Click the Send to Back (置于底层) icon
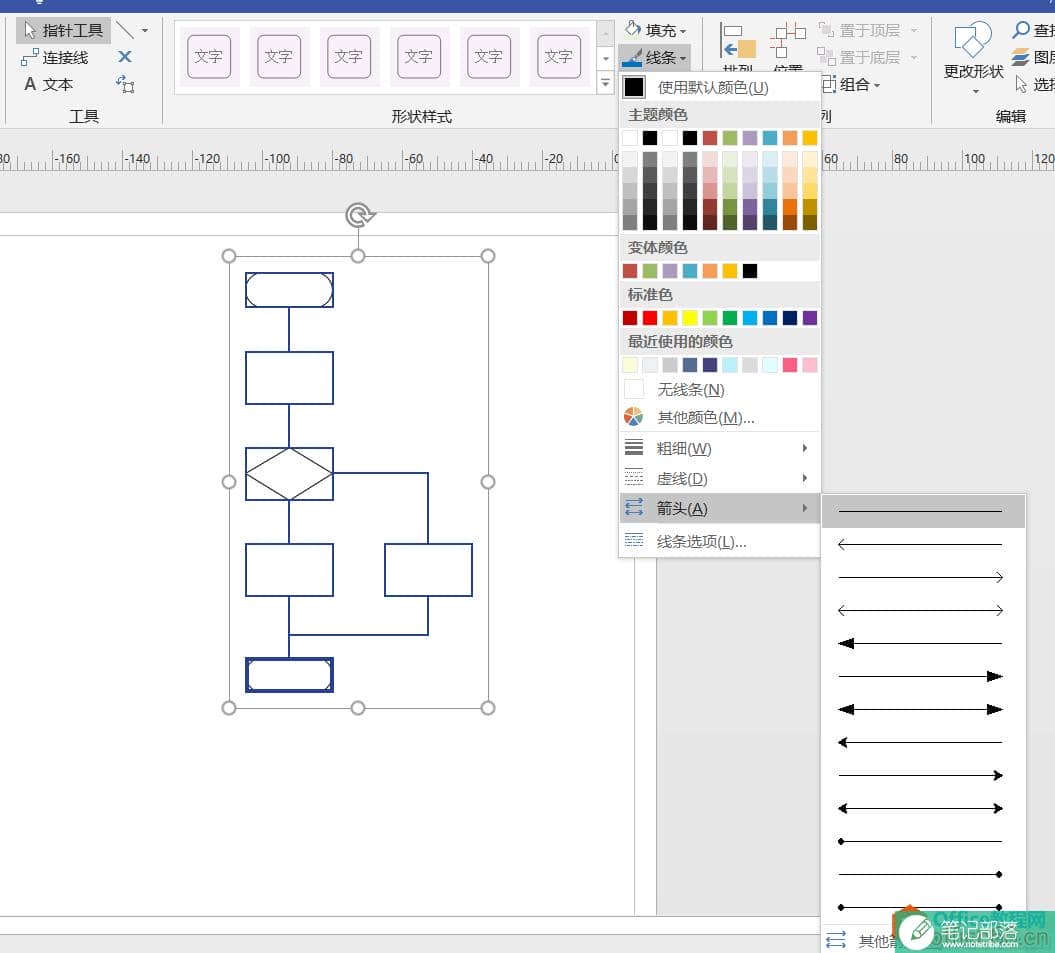This screenshot has height=953, width=1055. (826, 56)
